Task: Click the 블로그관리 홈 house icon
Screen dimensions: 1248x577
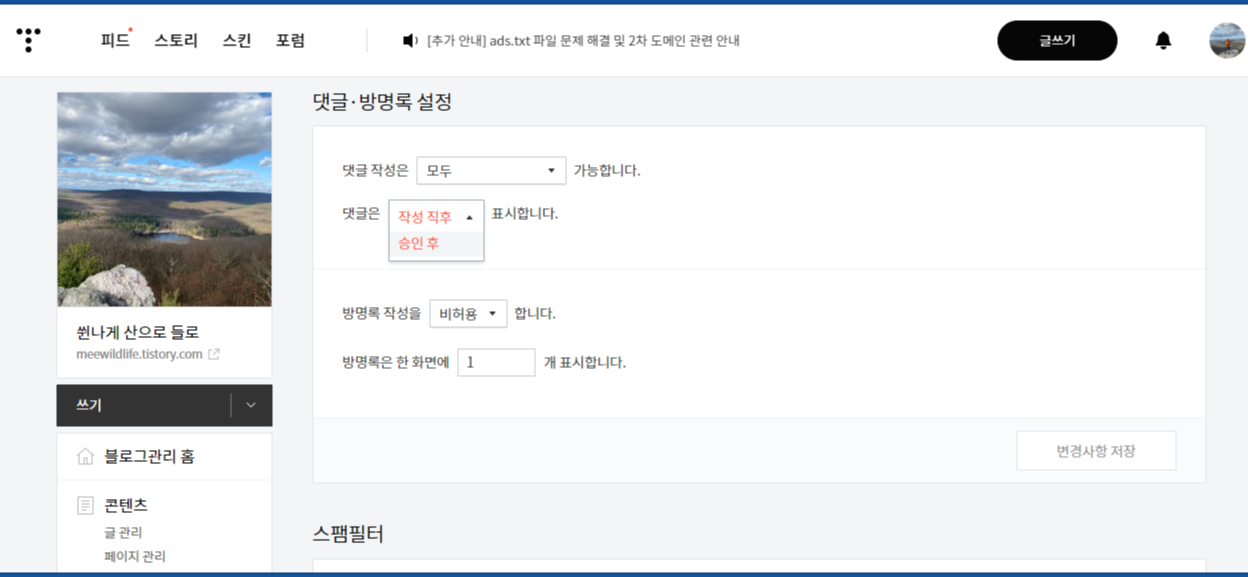Action: tap(86, 456)
